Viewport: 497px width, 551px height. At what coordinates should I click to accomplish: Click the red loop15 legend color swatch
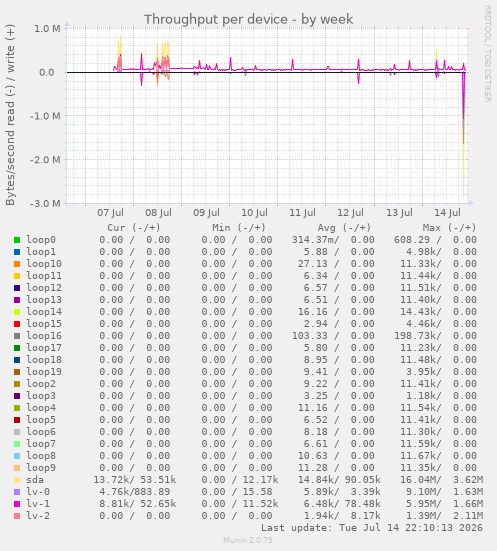[x=17, y=324]
